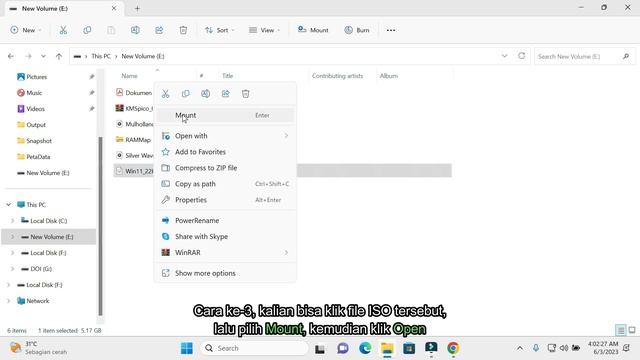Screen dimensions: 640x360
Task: Open the Output folder in the sidebar
Action: (36, 125)
